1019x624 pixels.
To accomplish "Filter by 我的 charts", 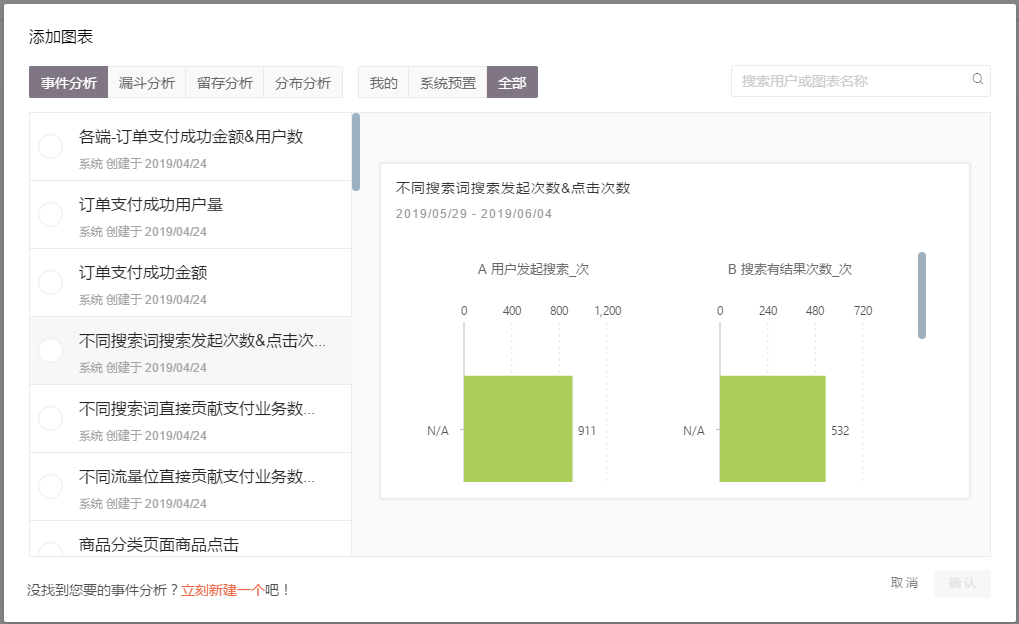I will [384, 83].
